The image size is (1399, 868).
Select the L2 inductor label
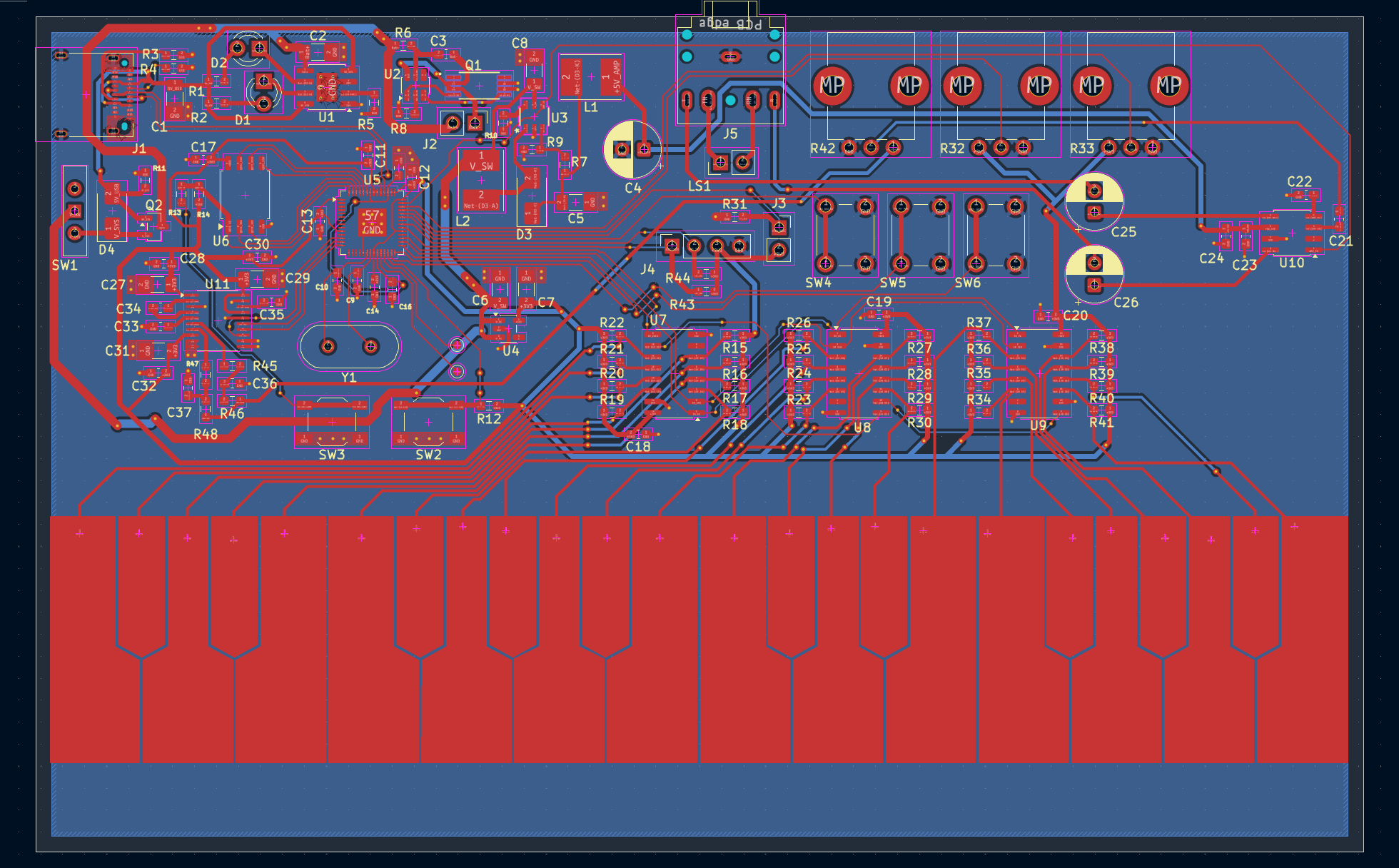[x=463, y=221]
